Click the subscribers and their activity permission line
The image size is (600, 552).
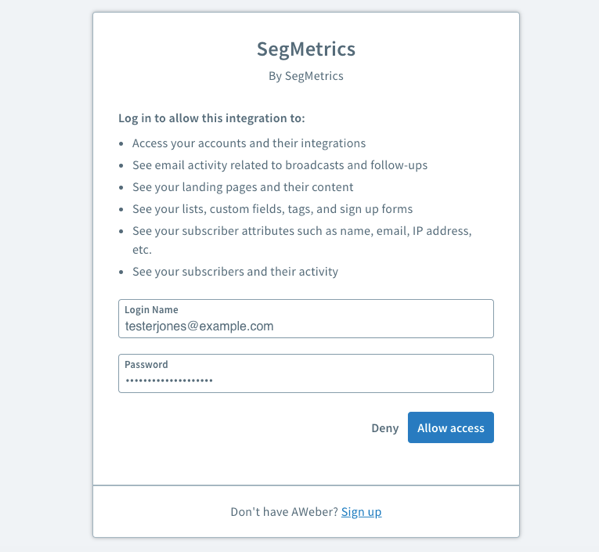coord(235,271)
